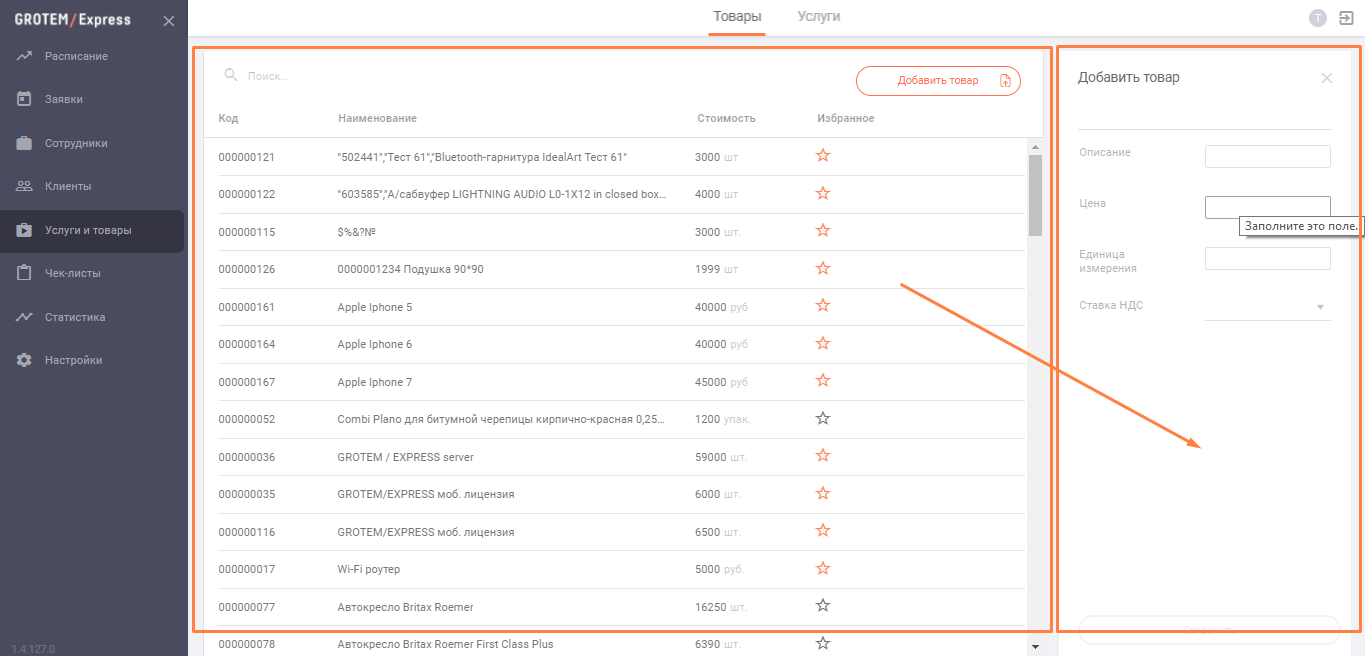Click the logout icon in top right
Image resolution: width=1365 pixels, height=656 pixels.
click(x=1345, y=17)
